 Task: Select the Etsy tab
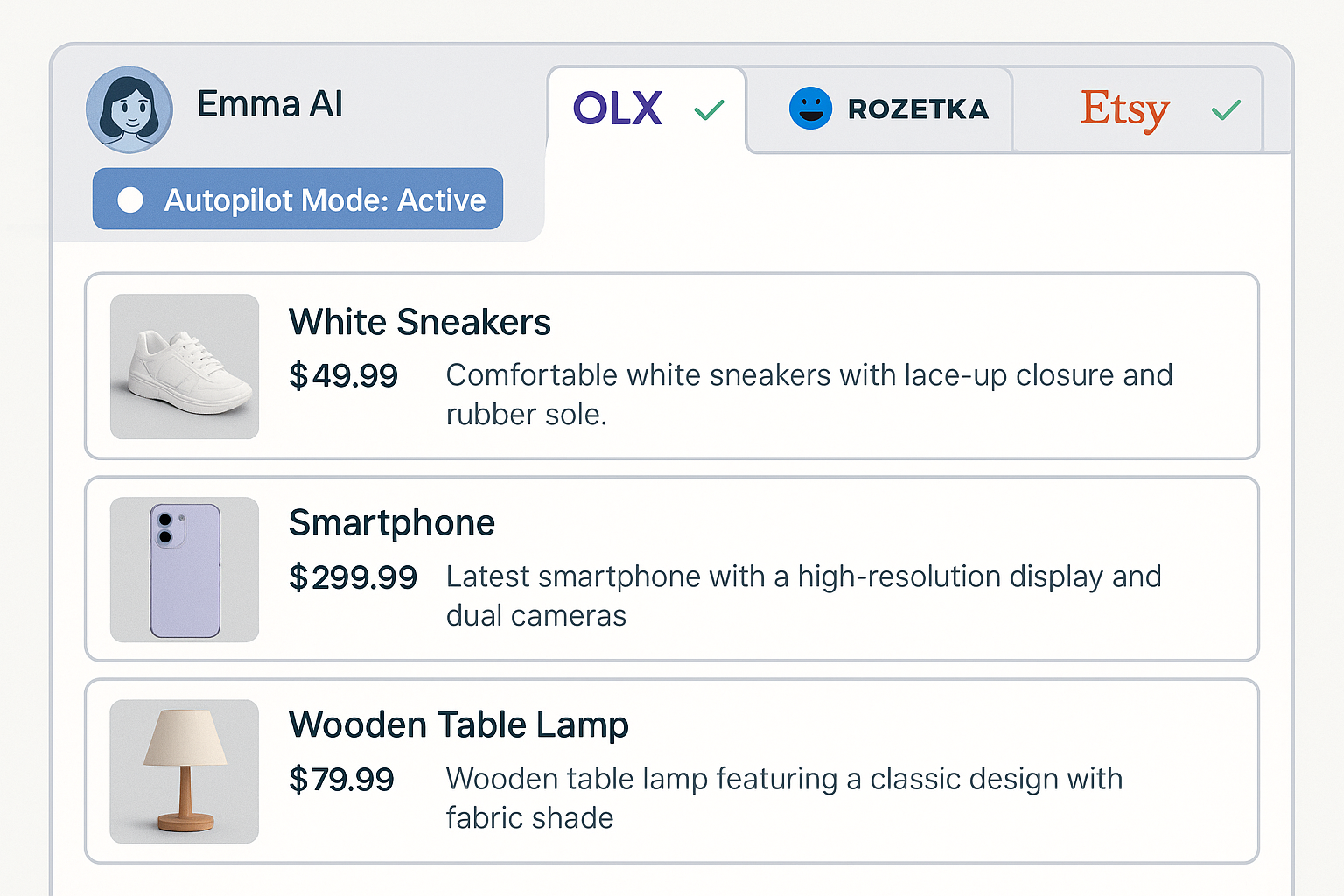[x=1124, y=110]
